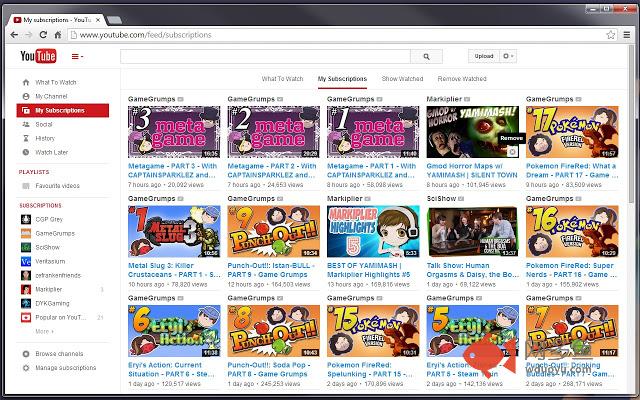640x400 pixels.
Task: Click the Popular on YouTube icon
Action: pyautogui.click(x=26, y=317)
